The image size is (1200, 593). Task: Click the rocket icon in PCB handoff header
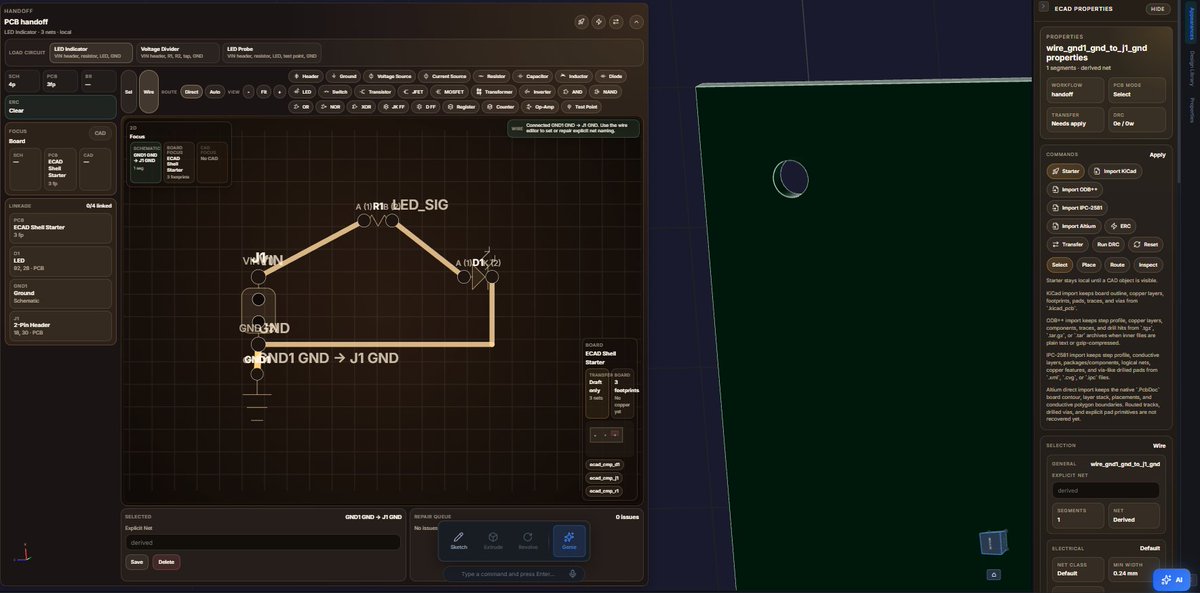coord(582,21)
